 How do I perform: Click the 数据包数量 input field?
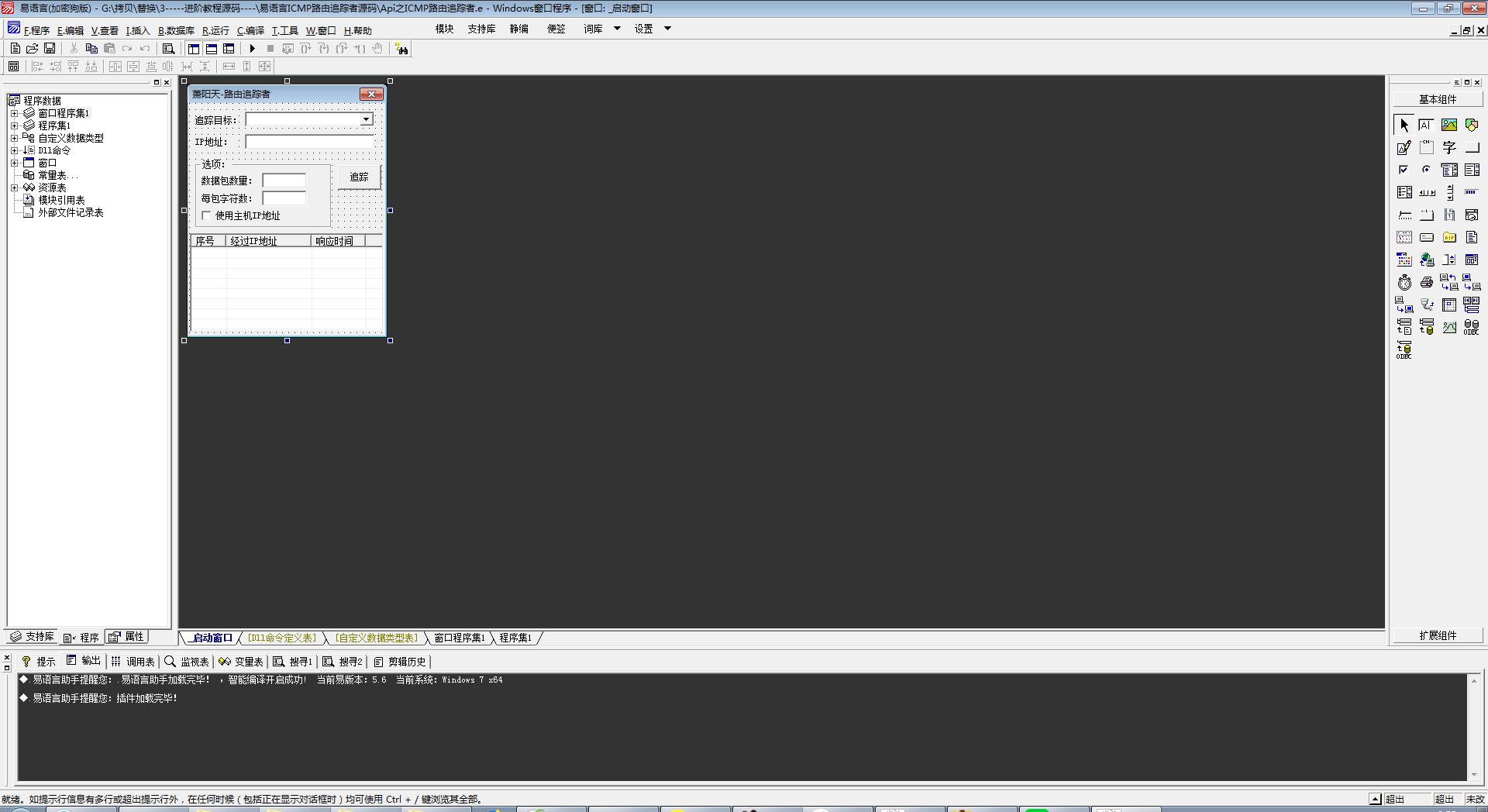point(284,181)
